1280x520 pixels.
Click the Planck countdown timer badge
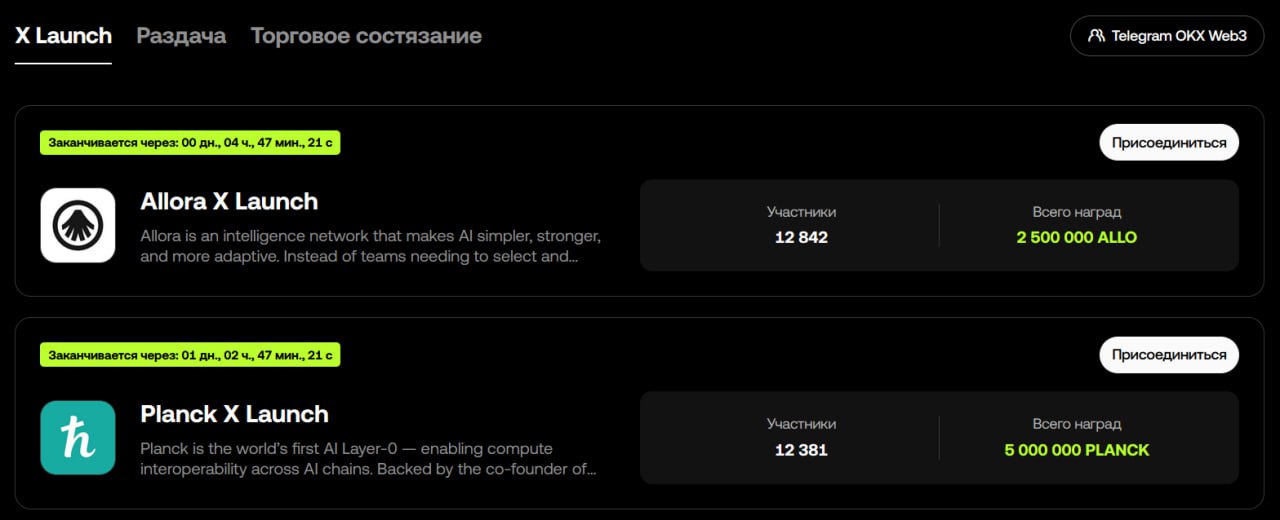[x=190, y=355]
